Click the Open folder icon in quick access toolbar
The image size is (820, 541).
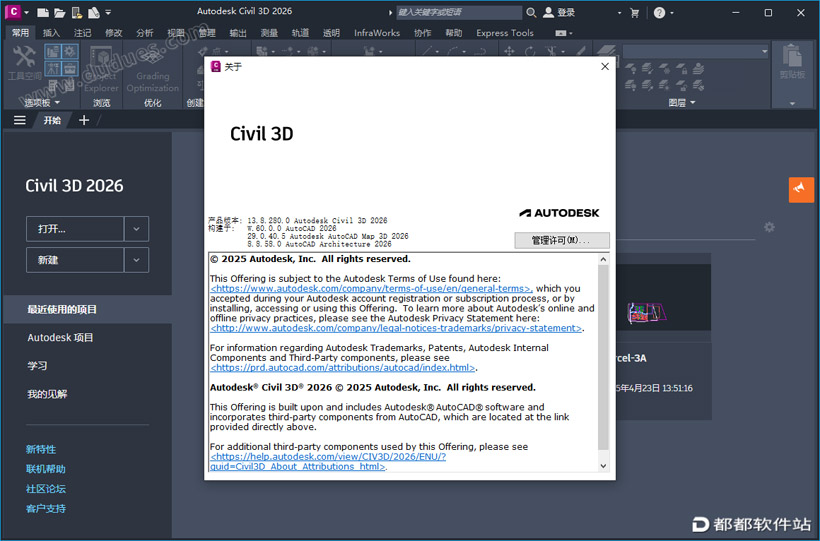coord(60,12)
